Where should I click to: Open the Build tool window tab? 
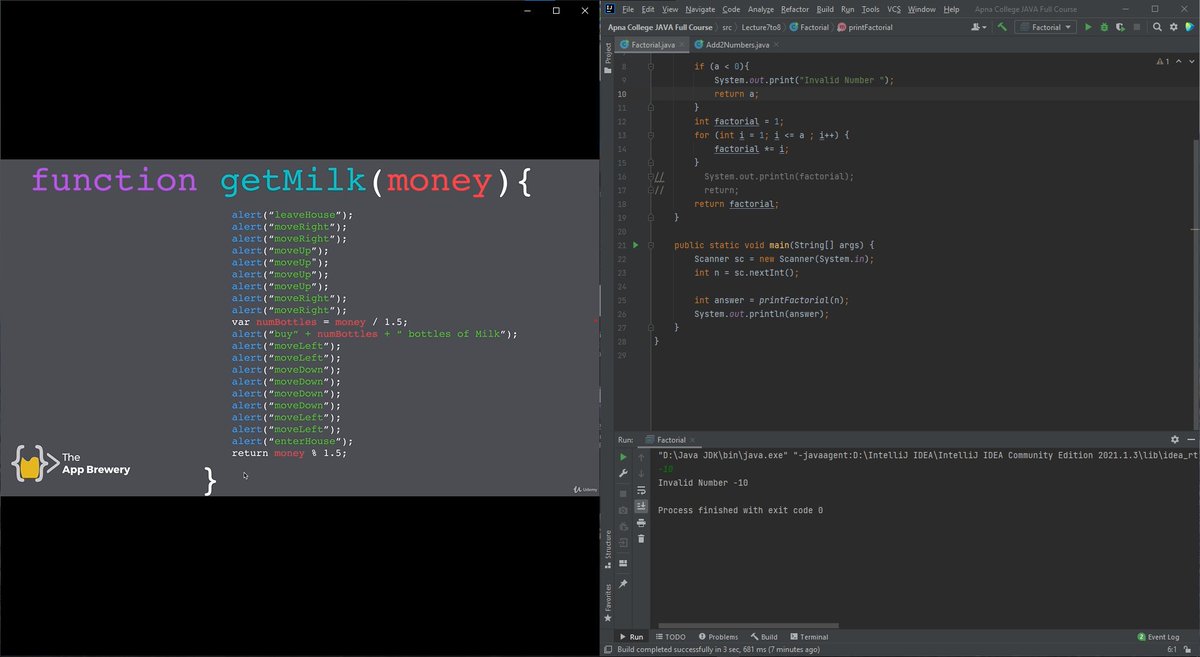click(x=763, y=637)
